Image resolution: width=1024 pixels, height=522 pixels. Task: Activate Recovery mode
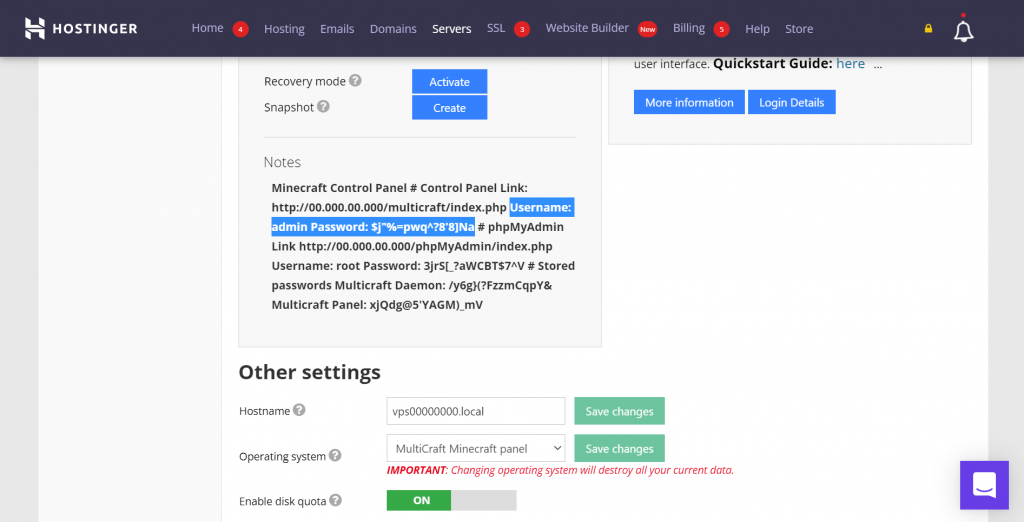click(449, 82)
